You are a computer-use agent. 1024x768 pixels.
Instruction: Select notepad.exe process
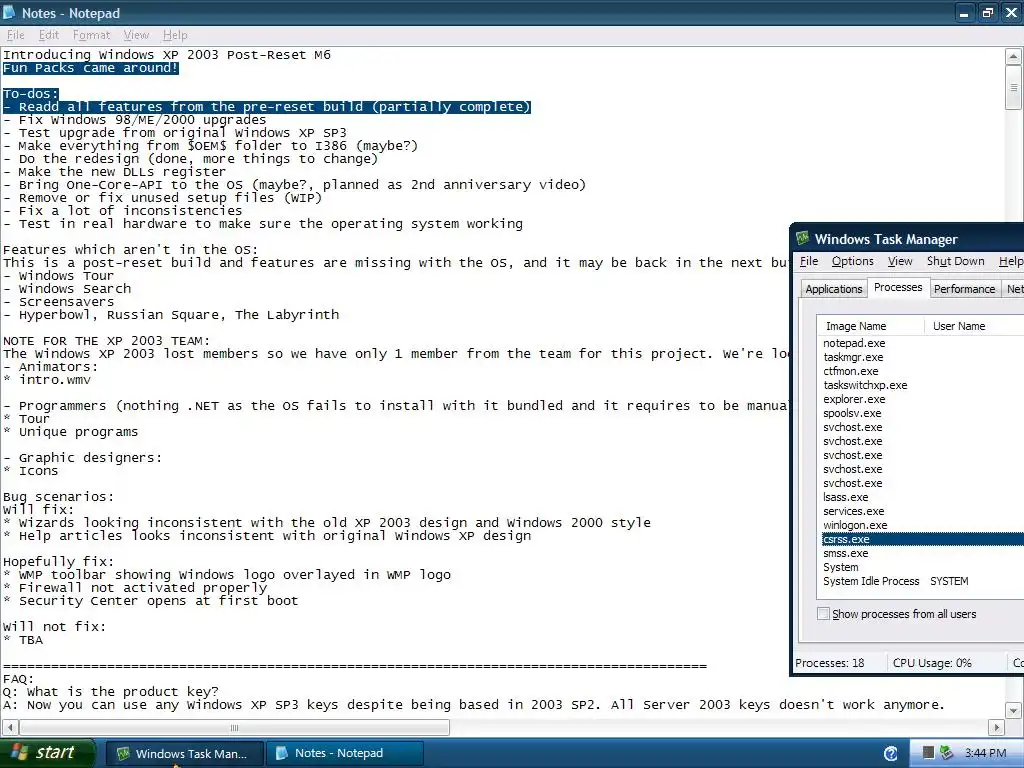click(x=854, y=343)
